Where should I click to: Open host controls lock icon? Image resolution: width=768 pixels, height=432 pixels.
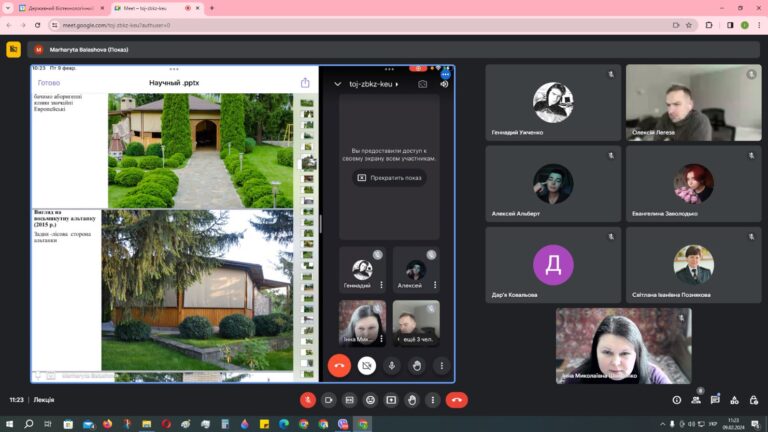click(x=753, y=400)
